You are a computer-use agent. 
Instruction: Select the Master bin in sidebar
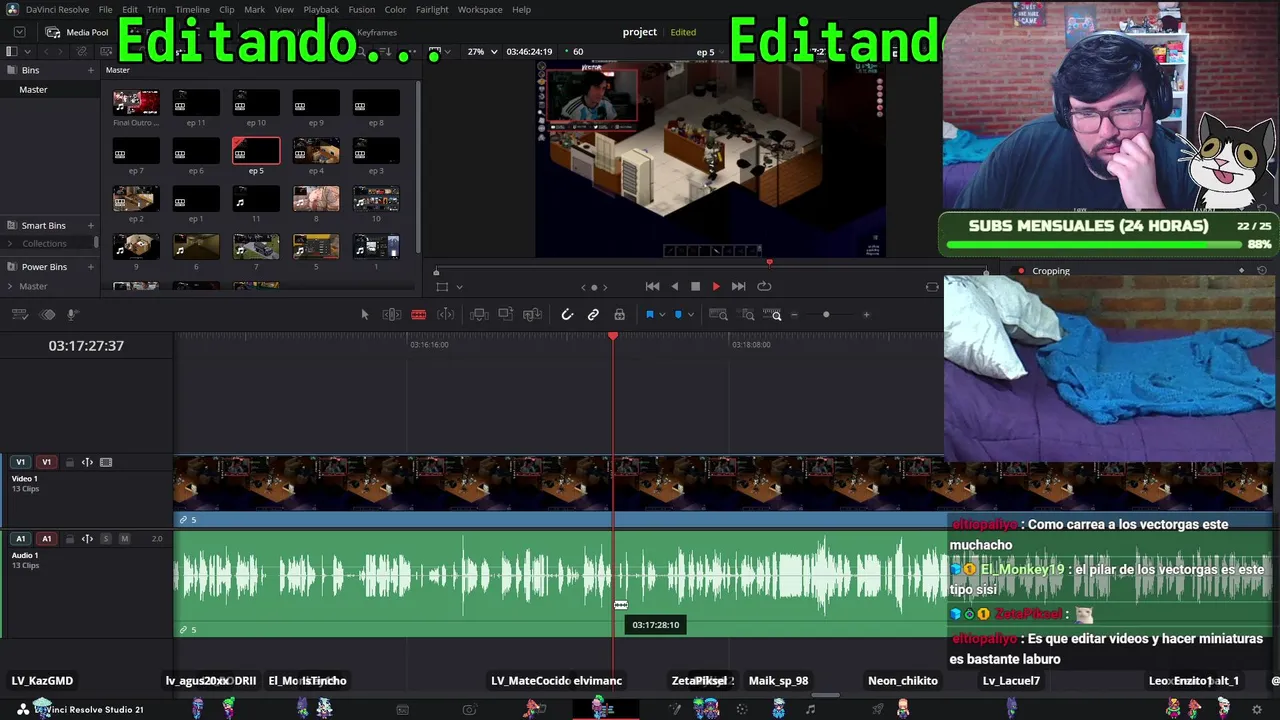[x=50, y=90]
